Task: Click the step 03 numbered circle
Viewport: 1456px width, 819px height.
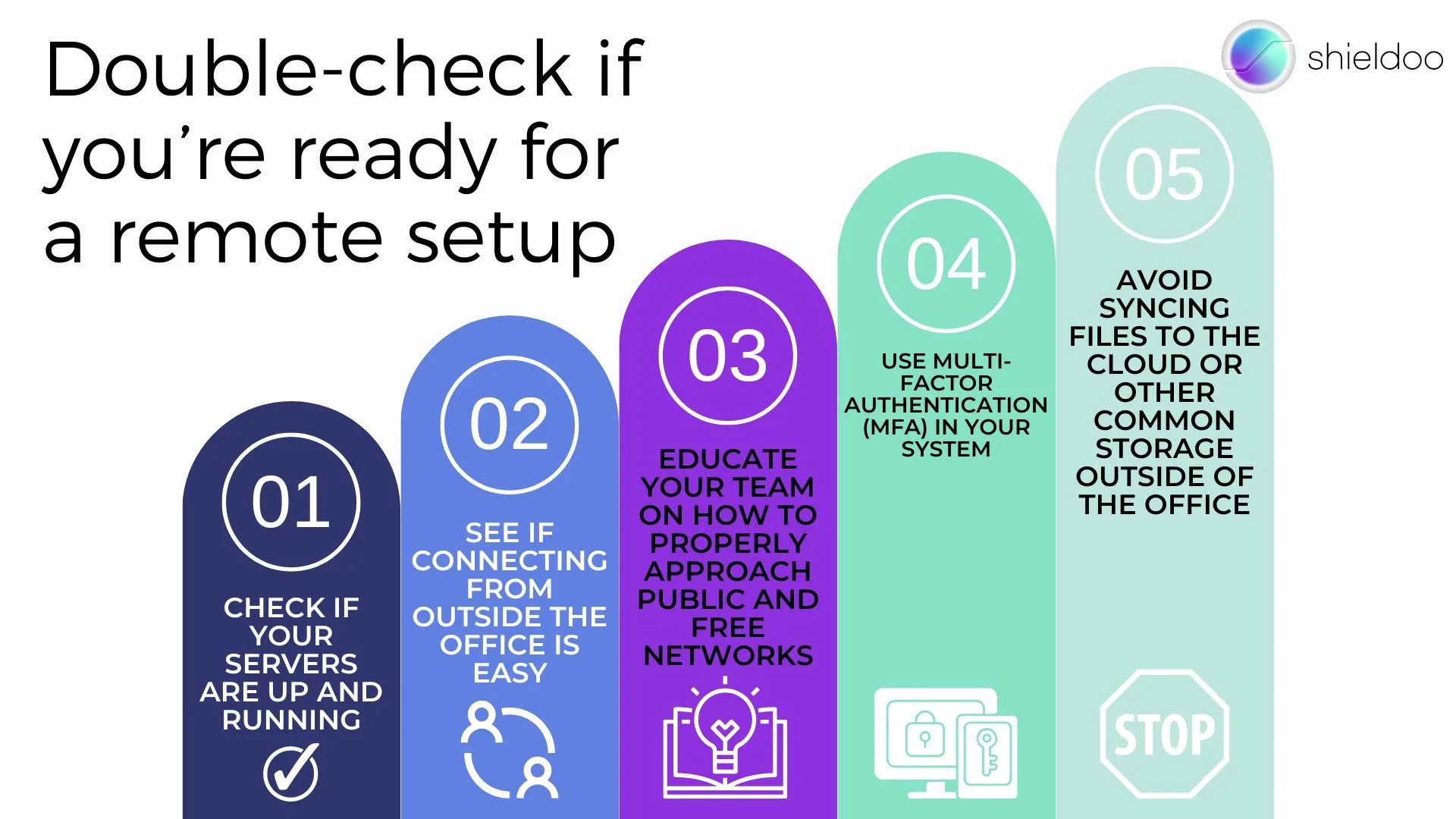Action: click(x=728, y=354)
